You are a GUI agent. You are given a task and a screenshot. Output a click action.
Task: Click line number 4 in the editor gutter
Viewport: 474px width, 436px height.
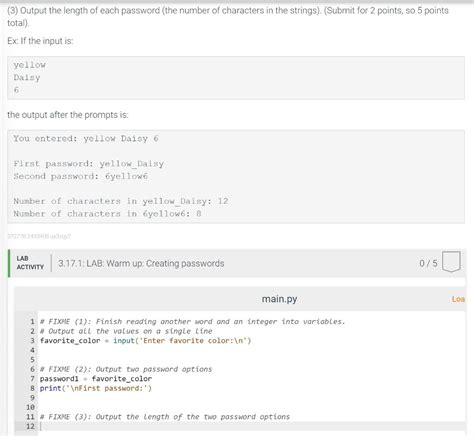[32, 350]
